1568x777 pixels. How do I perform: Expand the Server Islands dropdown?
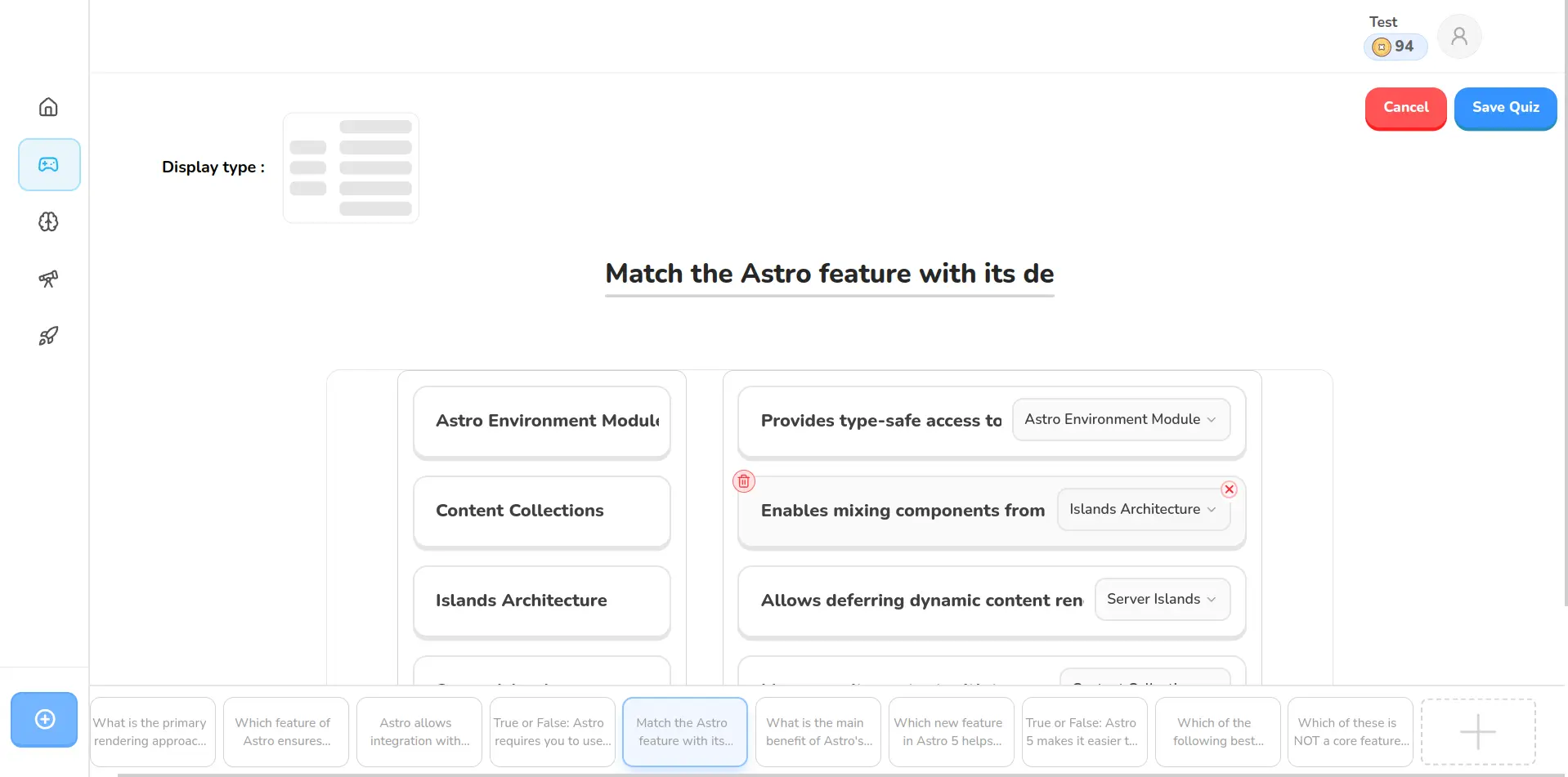[x=1161, y=599]
